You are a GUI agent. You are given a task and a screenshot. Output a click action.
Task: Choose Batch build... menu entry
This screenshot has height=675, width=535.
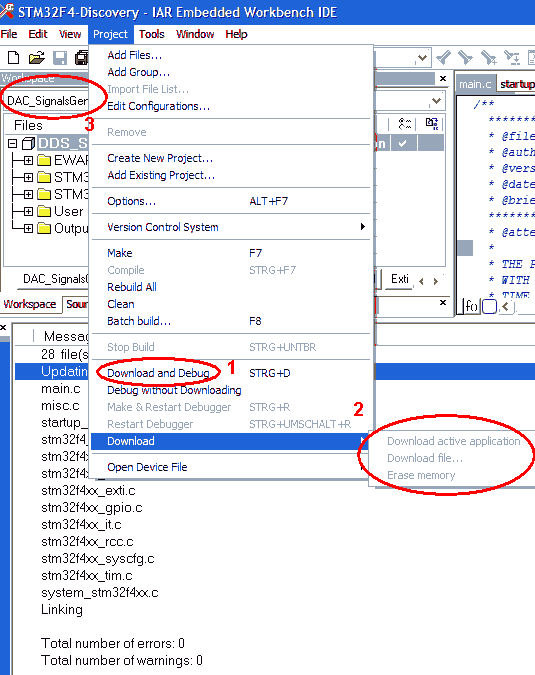click(x=231, y=321)
